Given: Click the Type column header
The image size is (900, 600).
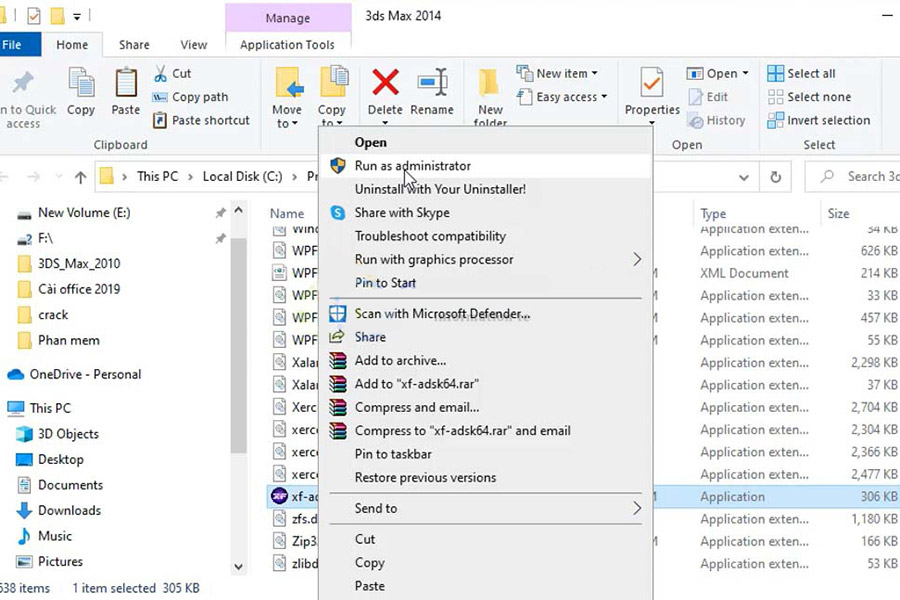Looking at the screenshot, I should tap(713, 214).
